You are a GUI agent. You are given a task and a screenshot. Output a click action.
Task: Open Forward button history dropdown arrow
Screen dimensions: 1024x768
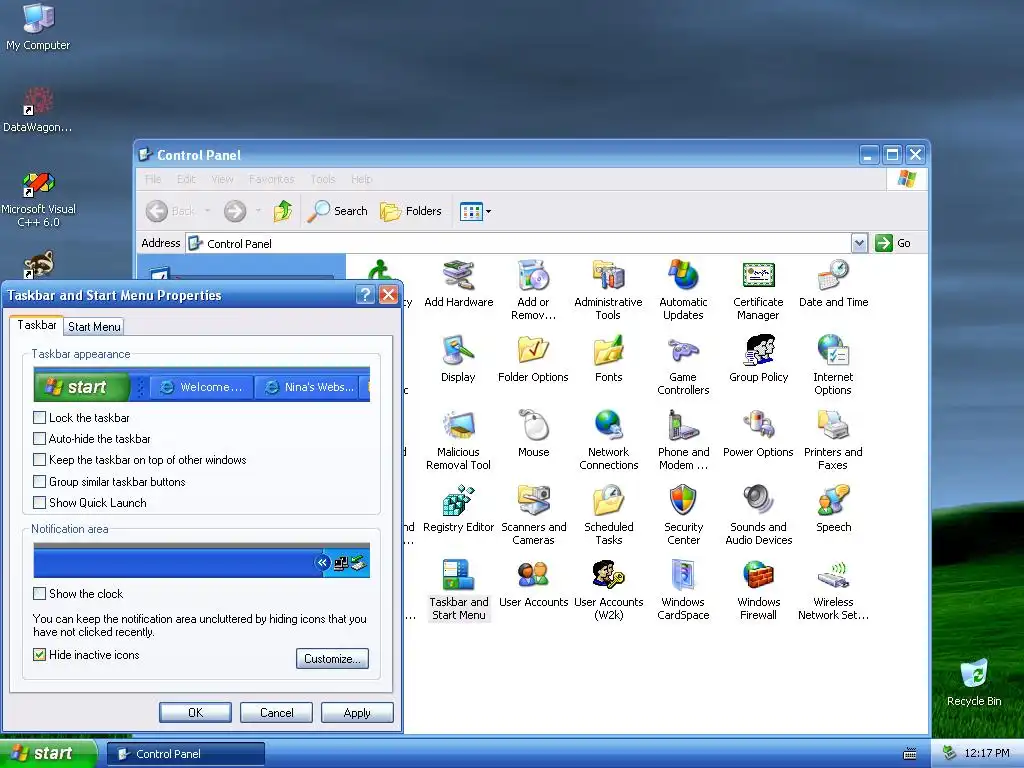[259, 211]
